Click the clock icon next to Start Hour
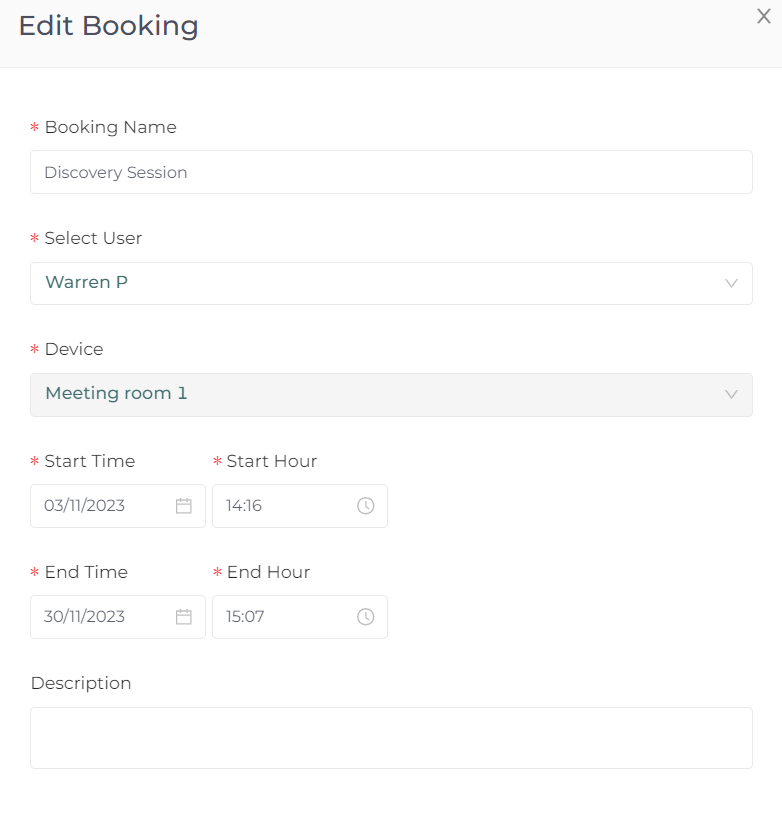Viewport: 782px width, 826px height. pyautogui.click(x=365, y=506)
